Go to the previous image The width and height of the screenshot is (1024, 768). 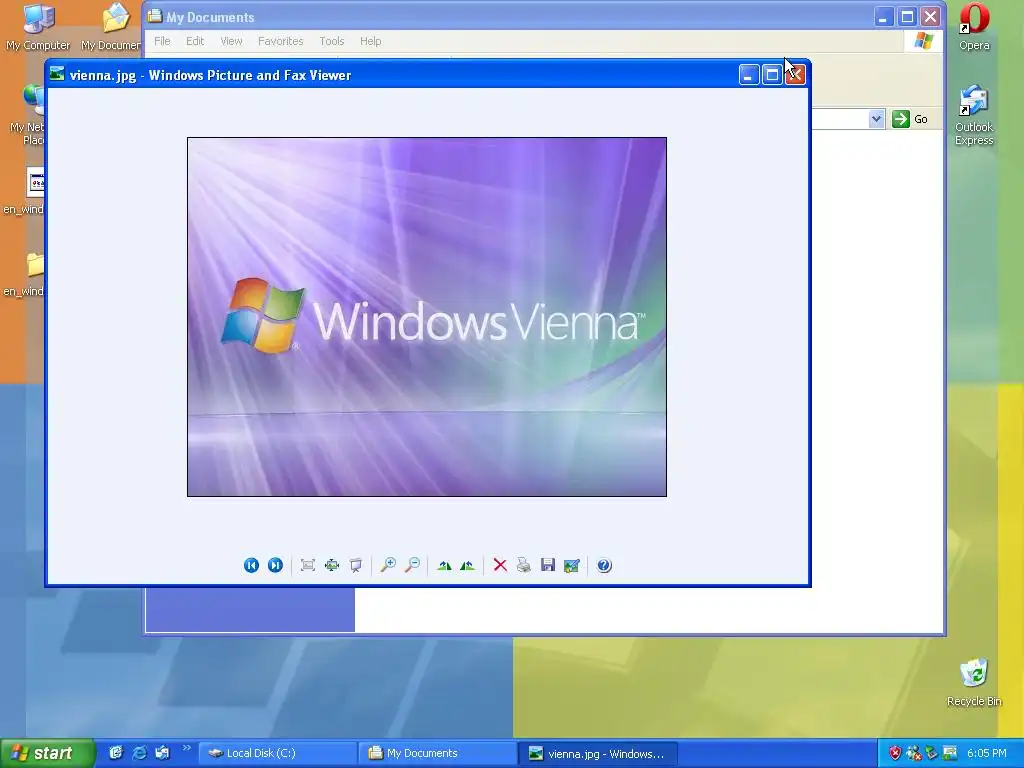pyautogui.click(x=251, y=566)
